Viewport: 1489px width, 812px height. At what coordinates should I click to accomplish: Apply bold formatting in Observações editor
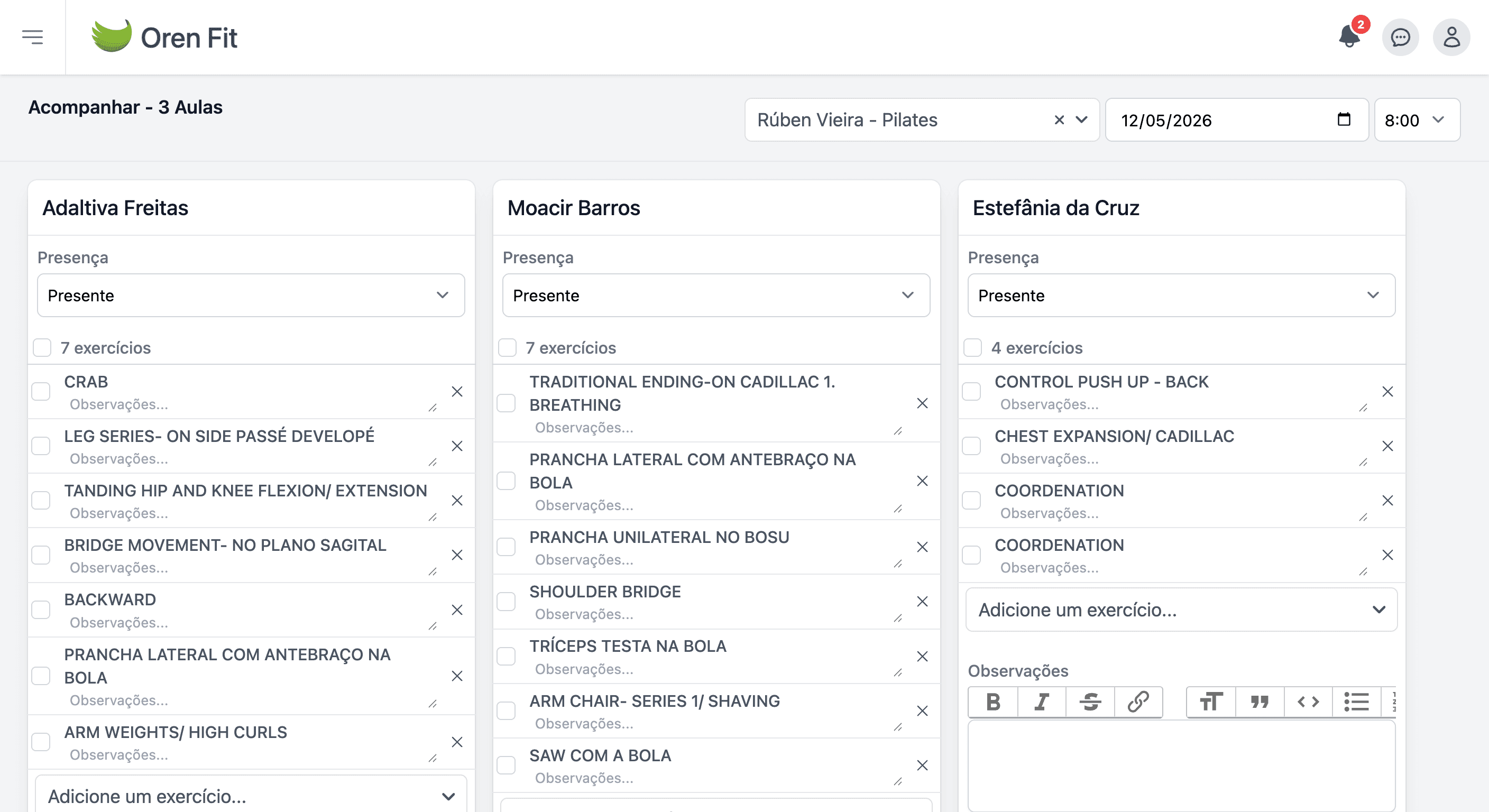tap(993, 702)
